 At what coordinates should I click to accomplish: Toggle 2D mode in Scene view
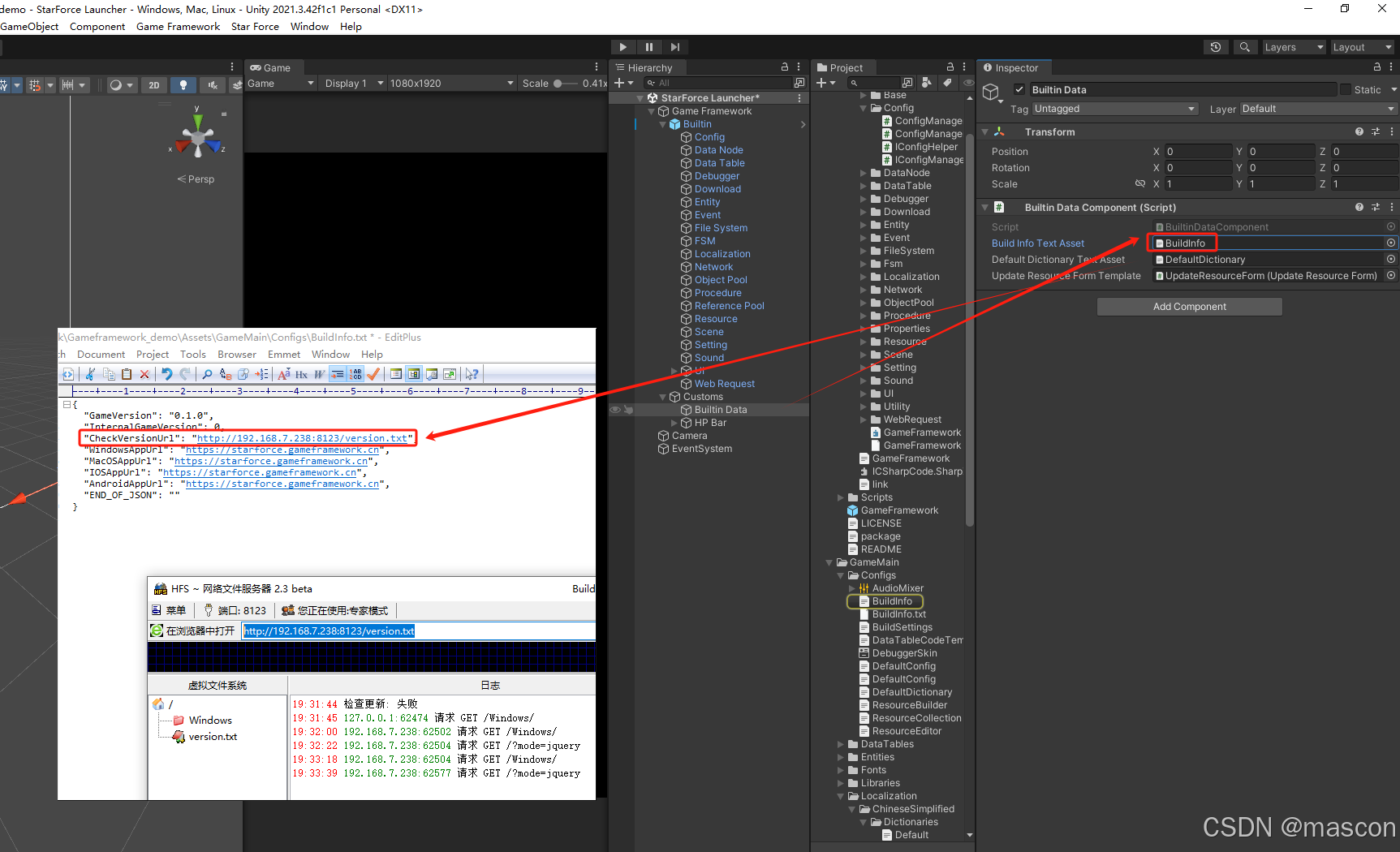point(153,84)
